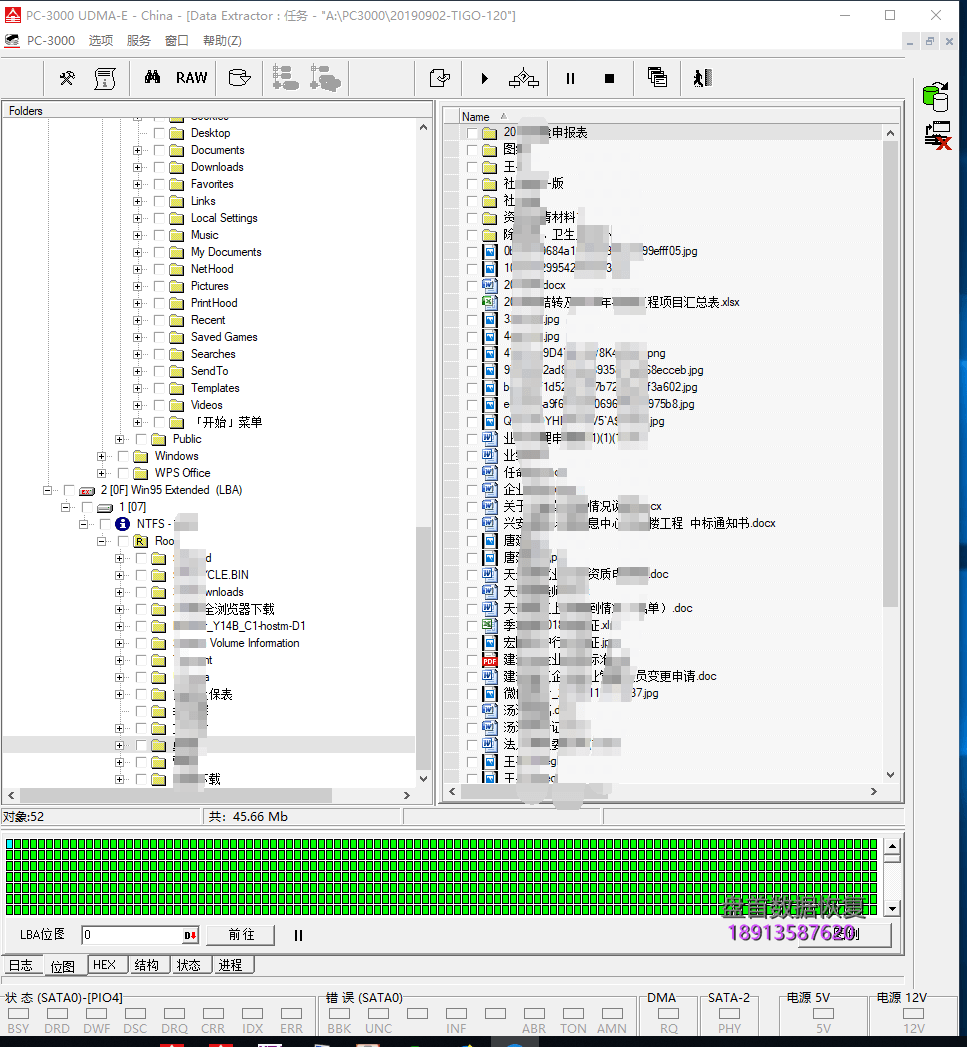Click the pause icon beside the 前往 button
967x1047 pixels.
(x=299, y=936)
